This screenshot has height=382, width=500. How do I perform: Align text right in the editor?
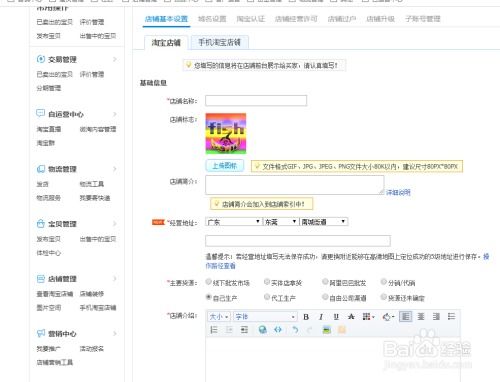pos(436,316)
